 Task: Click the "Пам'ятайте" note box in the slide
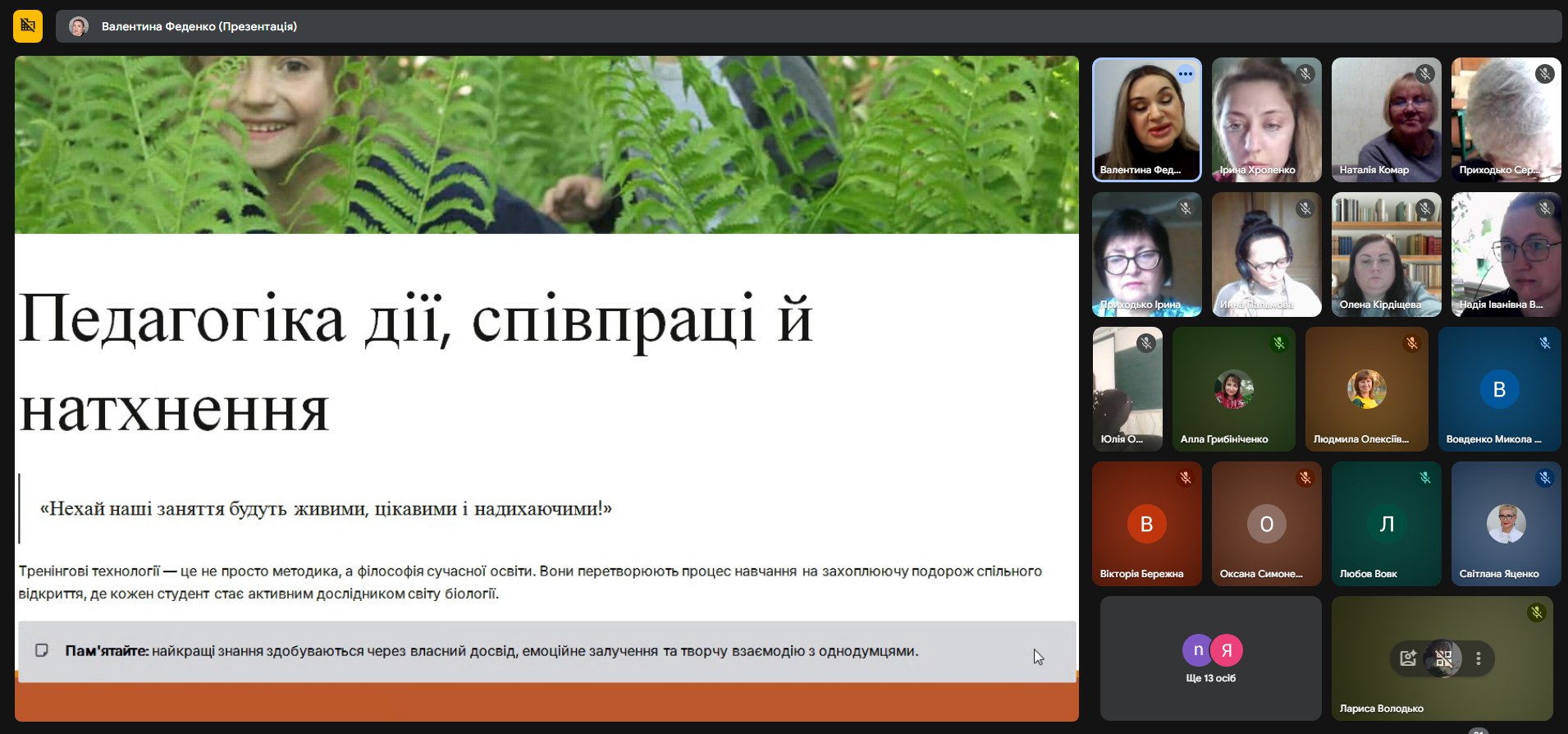coord(546,651)
